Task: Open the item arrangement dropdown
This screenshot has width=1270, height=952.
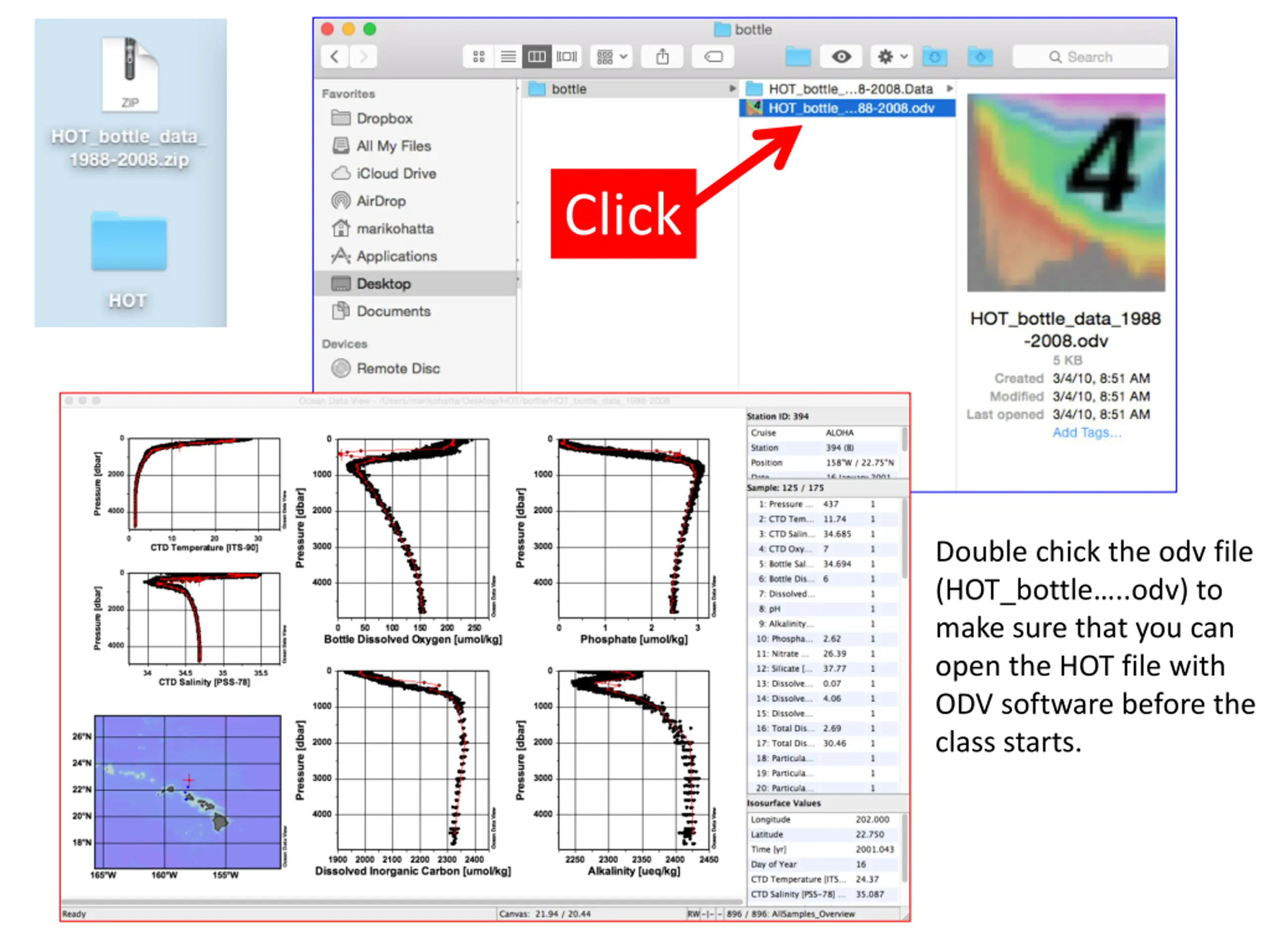Action: tap(612, 57)
